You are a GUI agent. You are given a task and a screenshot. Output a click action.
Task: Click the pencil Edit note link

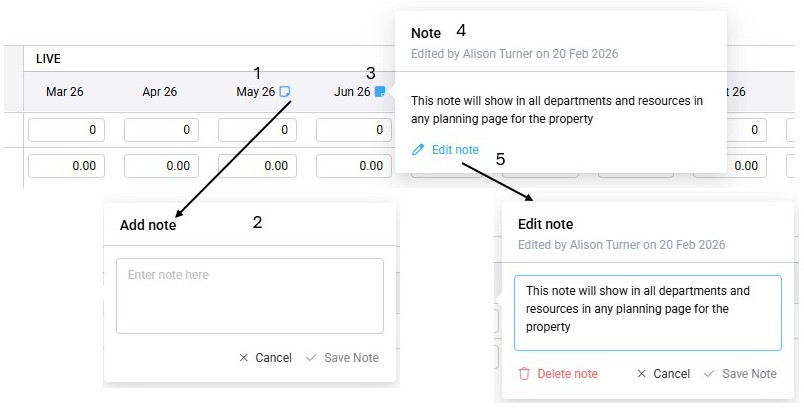pos(445,150)
